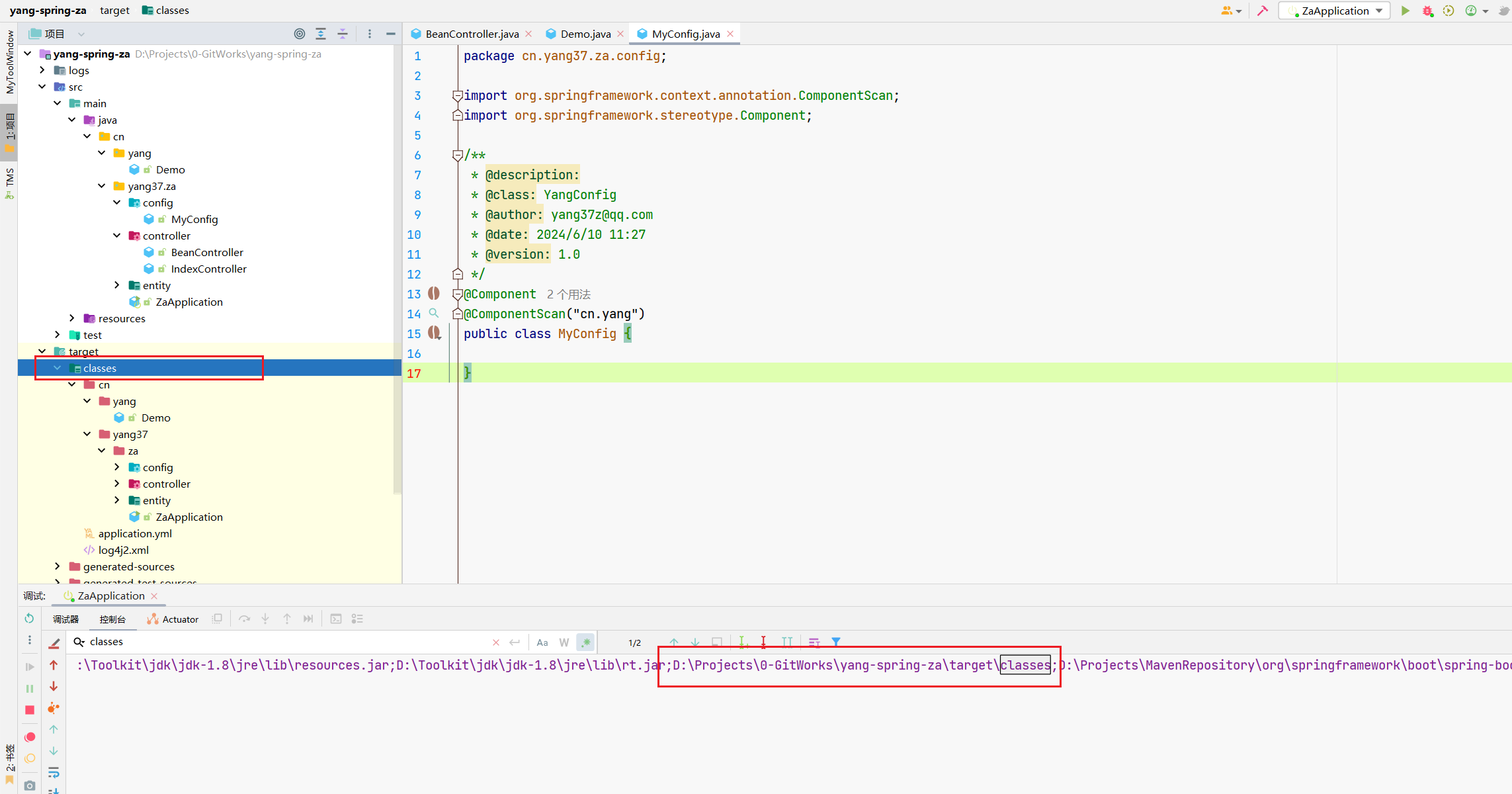Hide the project panel with minus icon

[391, 34]
